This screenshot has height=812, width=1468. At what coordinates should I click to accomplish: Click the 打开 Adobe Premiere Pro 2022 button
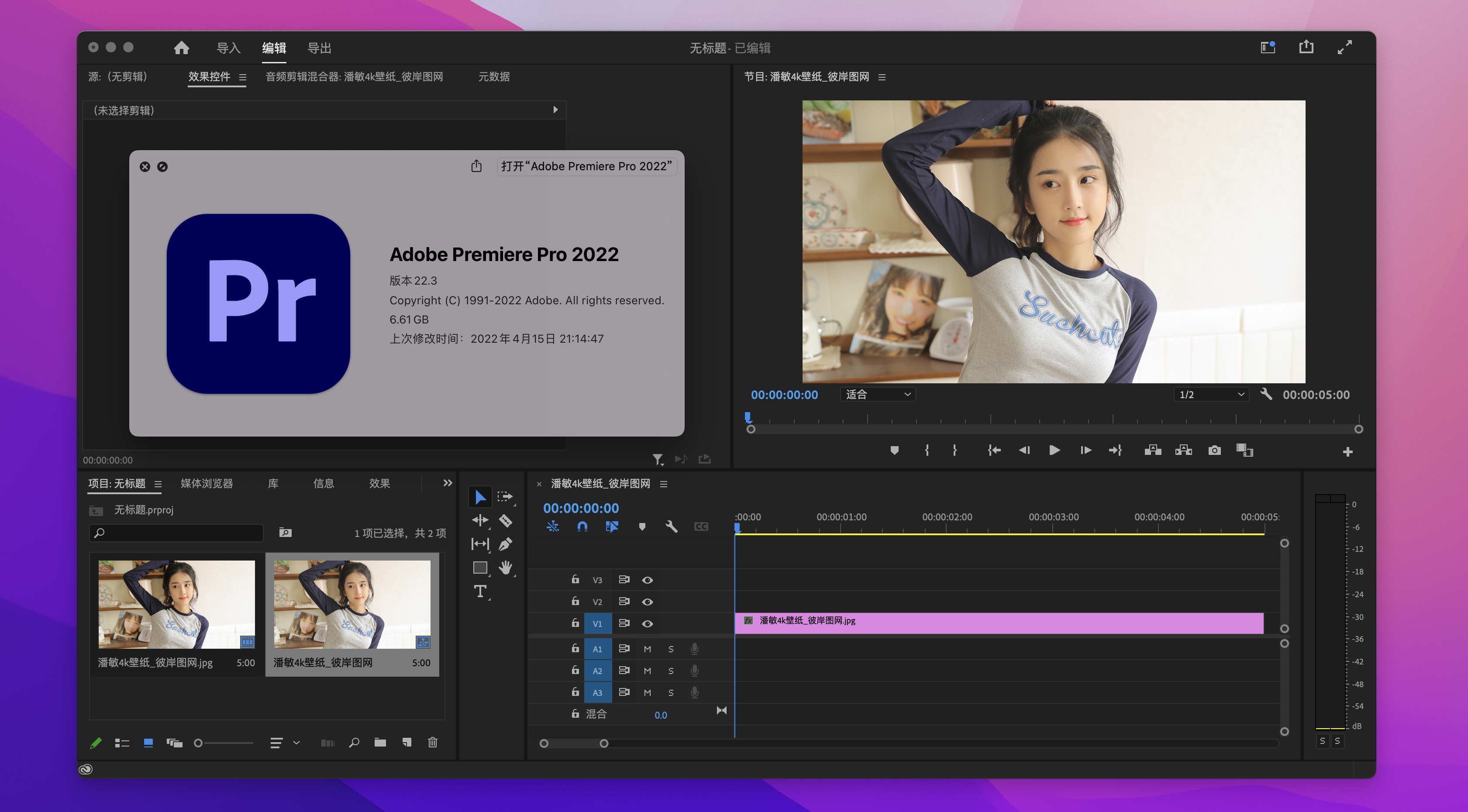coord(586,166)
